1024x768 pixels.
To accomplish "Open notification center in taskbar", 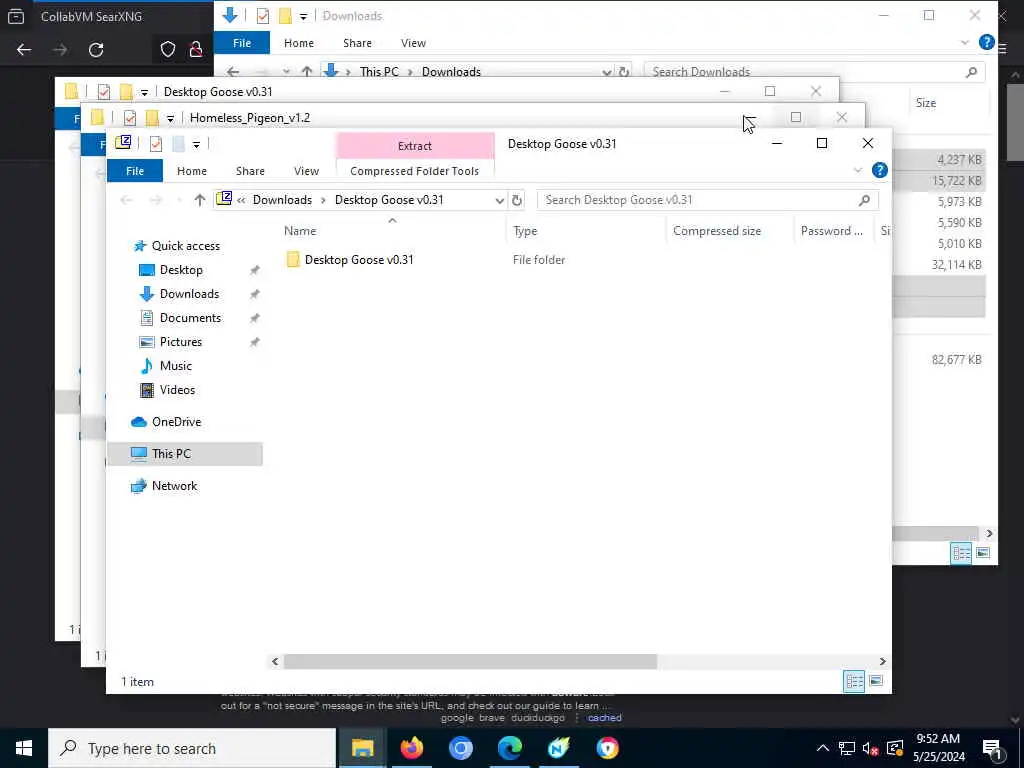I will tap(992, 749).
